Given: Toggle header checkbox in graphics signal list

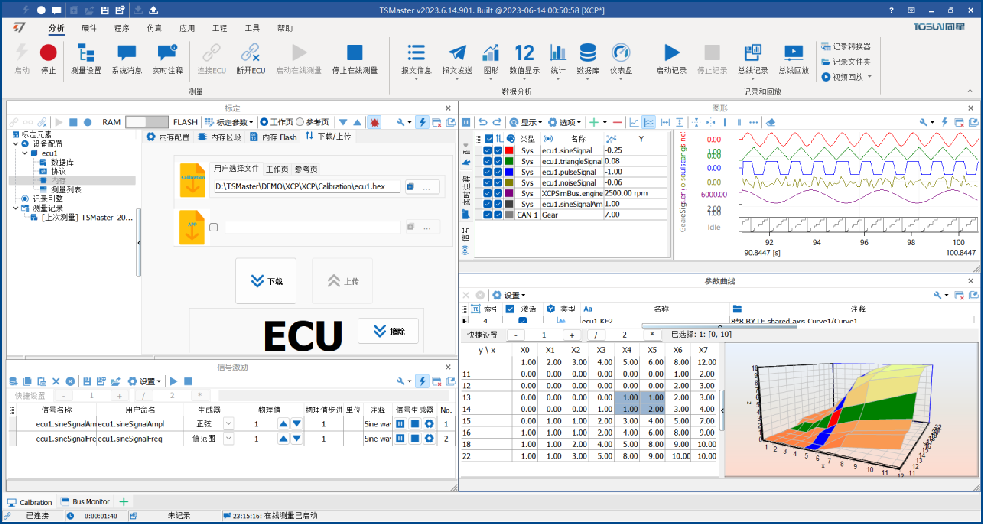Looking at the screenshot, I should (x=489, y=139).
